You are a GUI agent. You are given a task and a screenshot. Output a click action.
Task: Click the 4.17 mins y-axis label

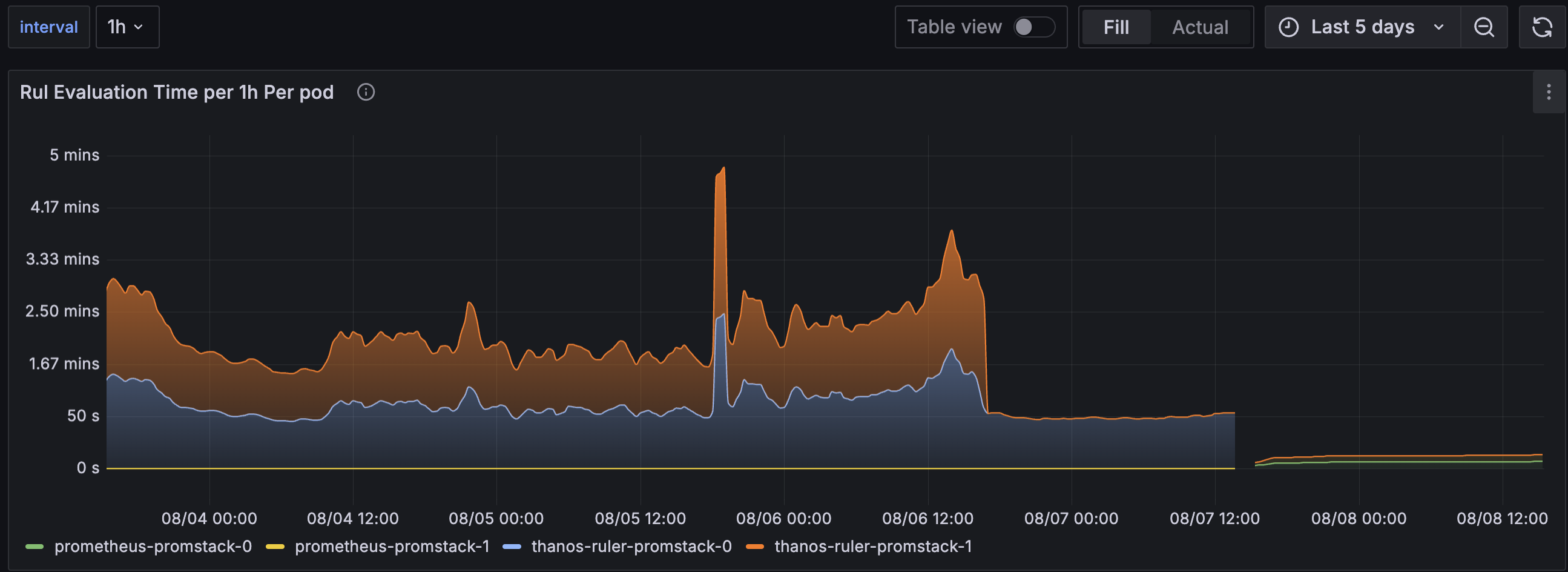[65, 207]
